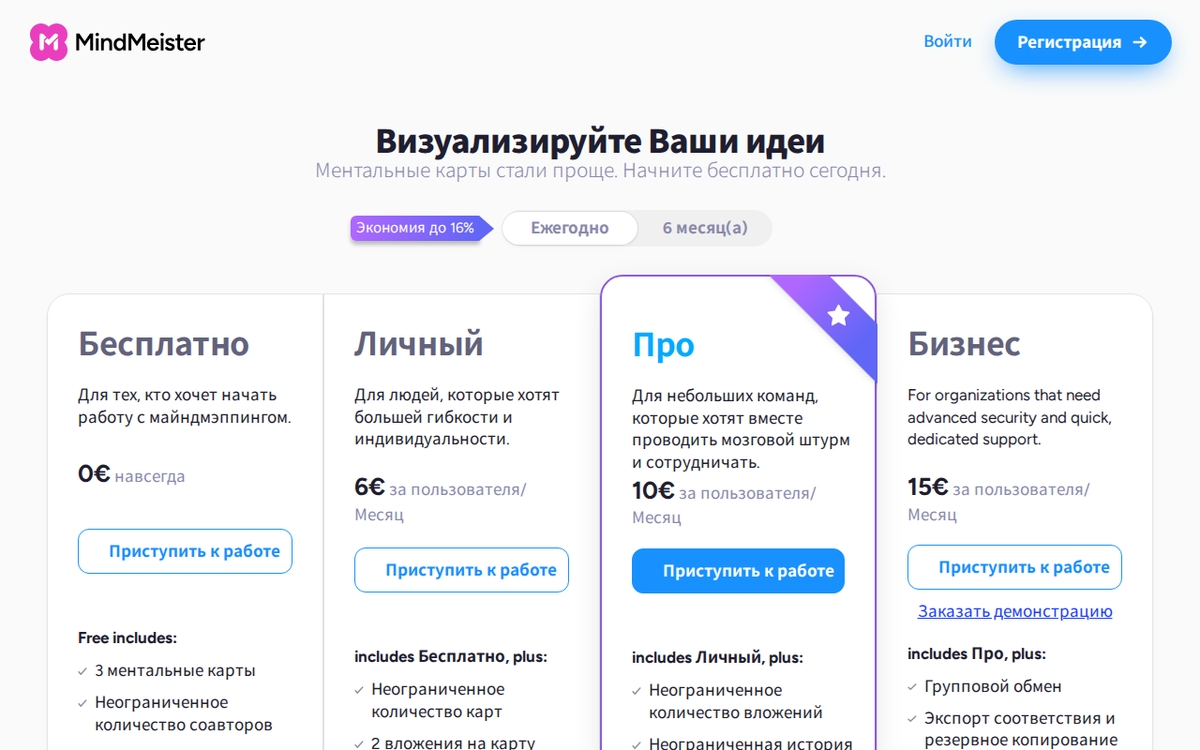Click the star ribbon on the Про plan
The height and width of the screenshot is (750, 1200).
point(838,316)
